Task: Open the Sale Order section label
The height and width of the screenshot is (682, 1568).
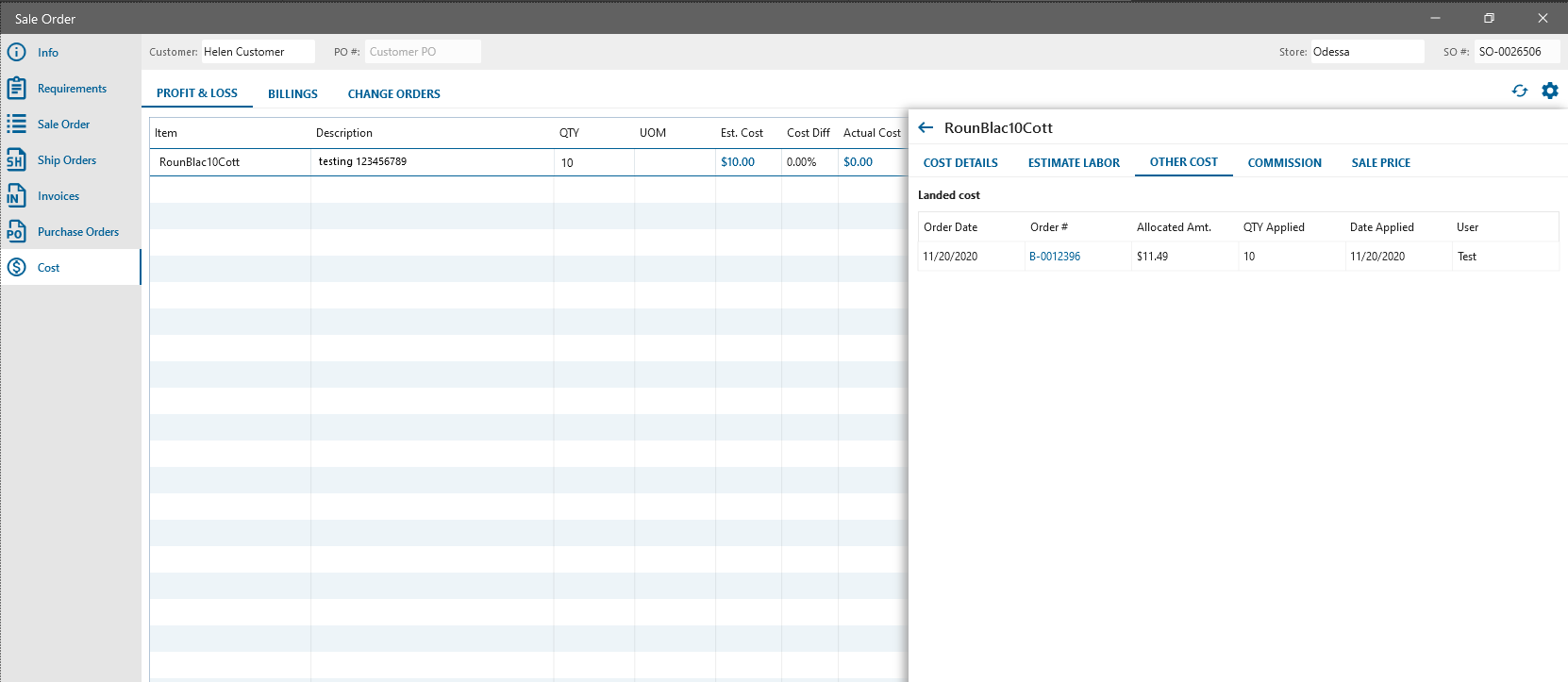Action: [63, 125]
